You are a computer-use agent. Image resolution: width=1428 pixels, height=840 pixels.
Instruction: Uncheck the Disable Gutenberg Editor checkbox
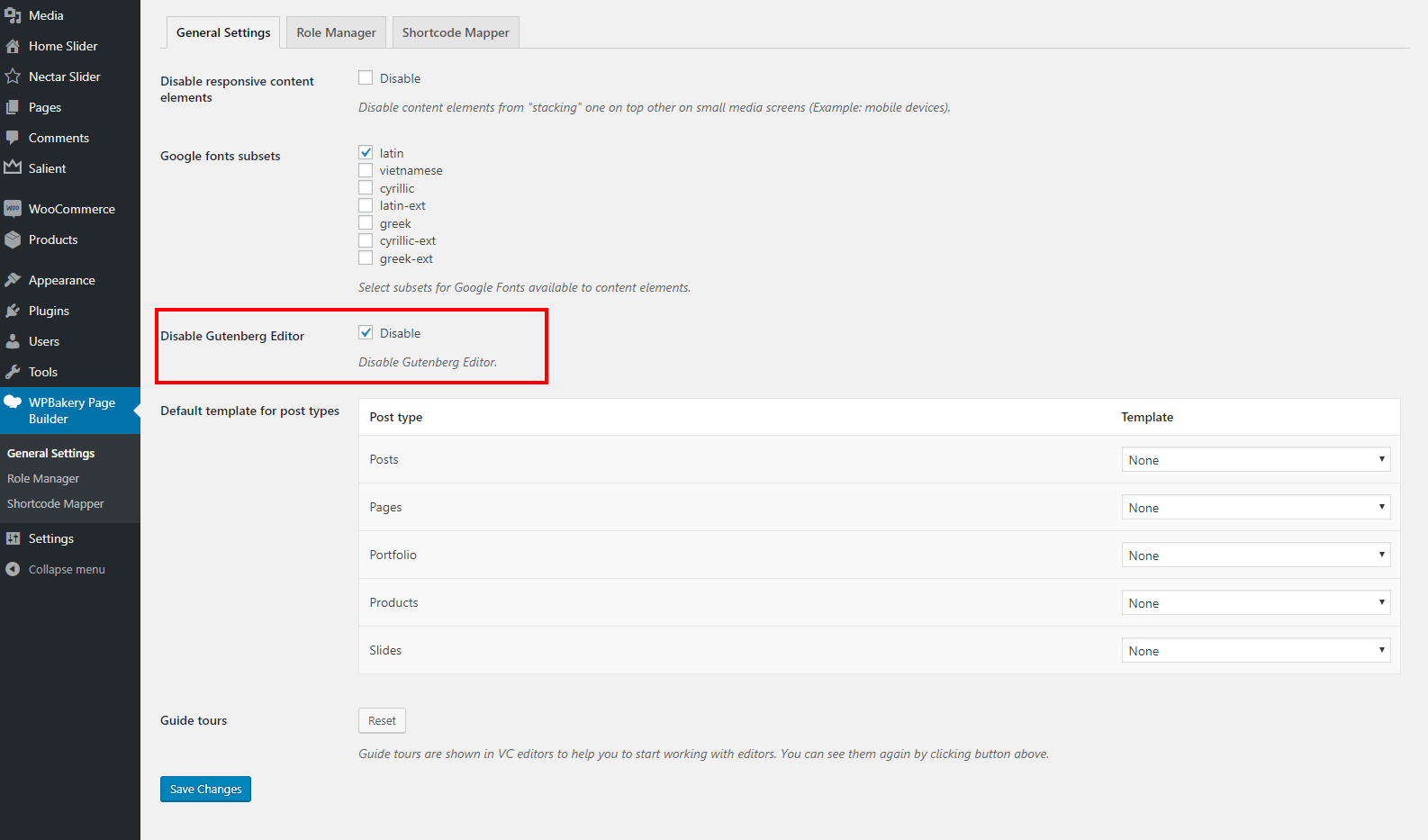pyautogui.click(x=366, y=332)
